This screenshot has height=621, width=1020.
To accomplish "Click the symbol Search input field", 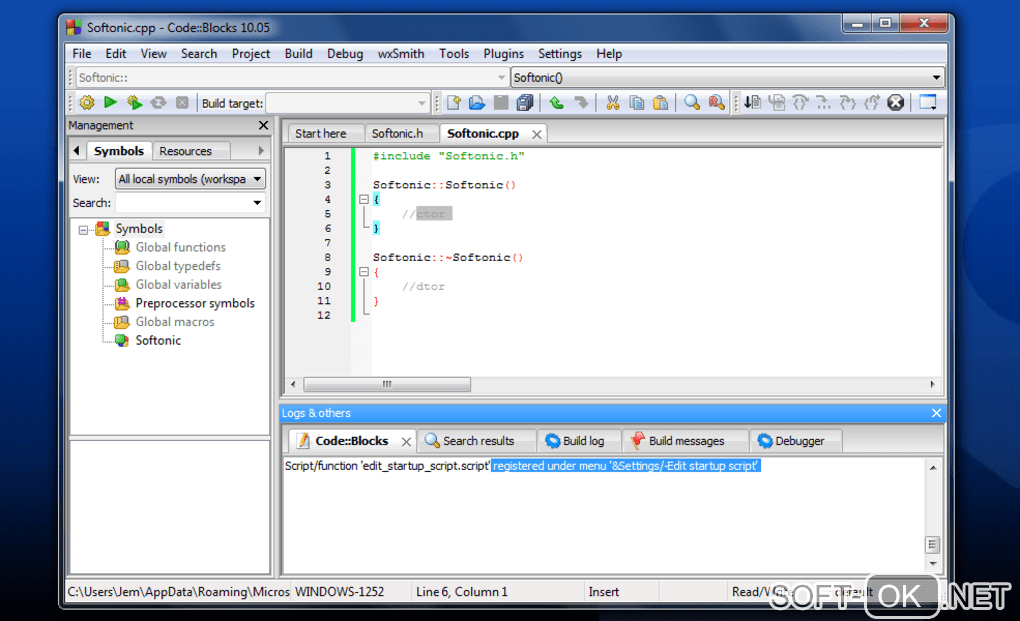I will click(183, 203).
